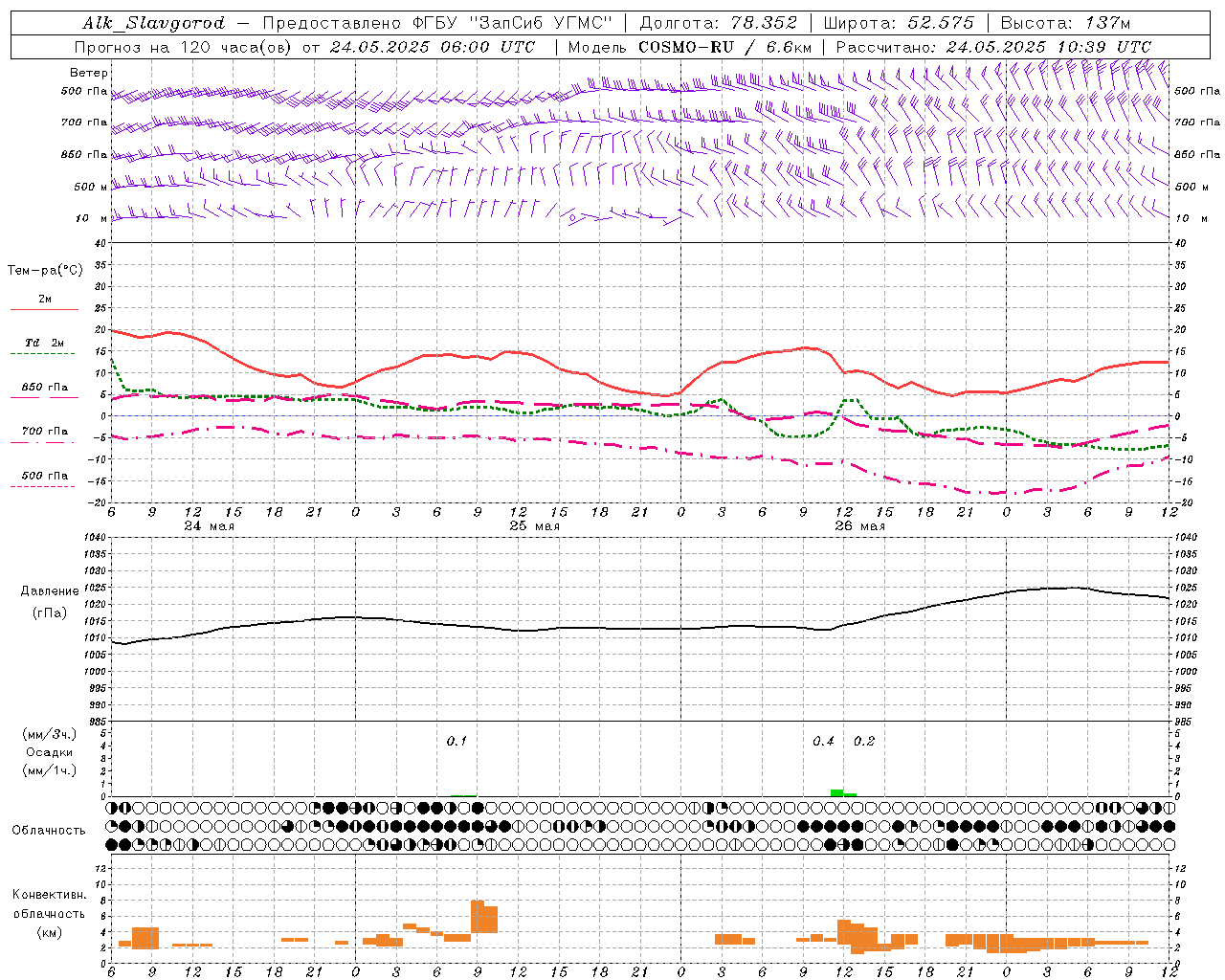Click the Рассчитано: 24.05.2025 10:39 UTC timestamp
The image size is (1225, 980).
(993, 47)
